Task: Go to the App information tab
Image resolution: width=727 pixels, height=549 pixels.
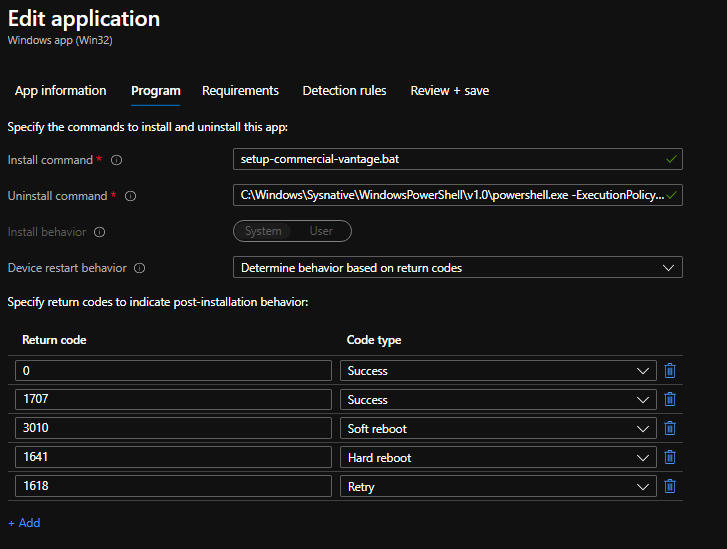Action: point(60,91)
